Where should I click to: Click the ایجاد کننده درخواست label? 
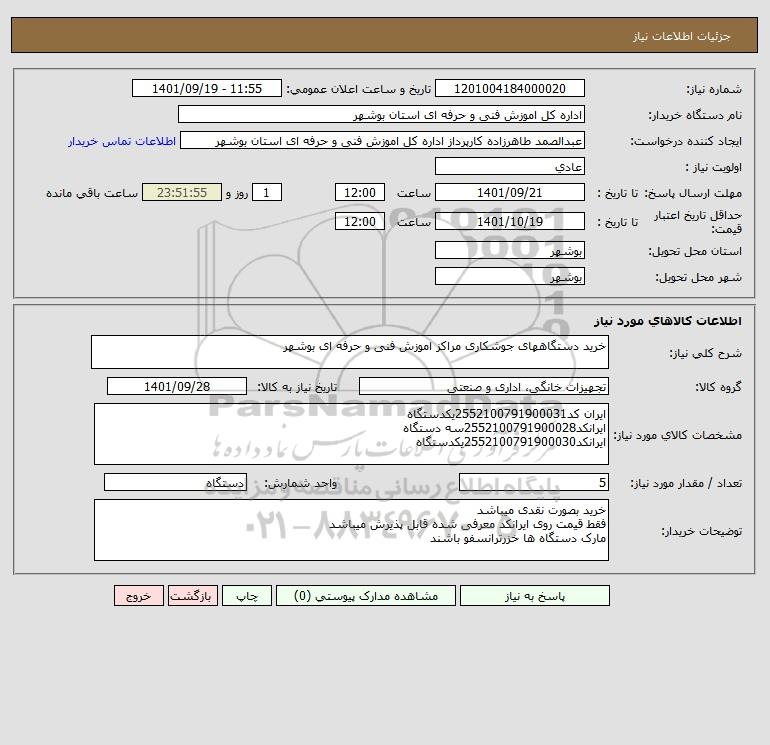click(x=686, y=141)
